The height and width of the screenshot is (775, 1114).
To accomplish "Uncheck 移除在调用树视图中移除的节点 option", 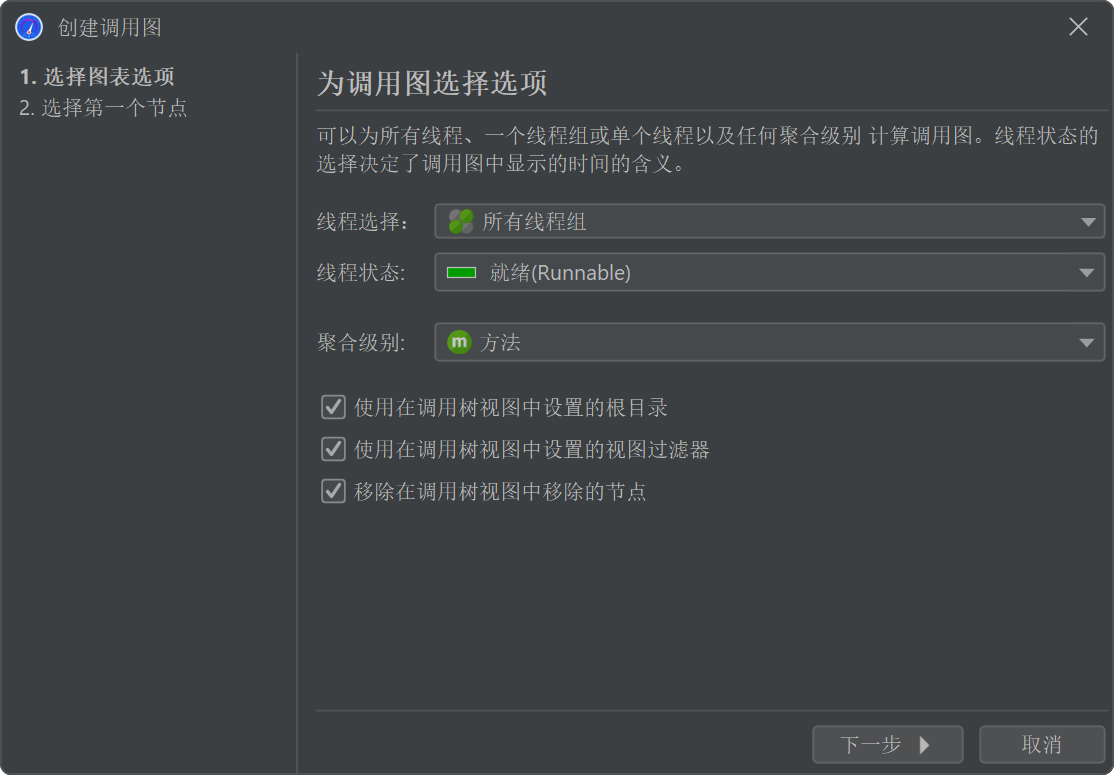I will pos(333,492).
